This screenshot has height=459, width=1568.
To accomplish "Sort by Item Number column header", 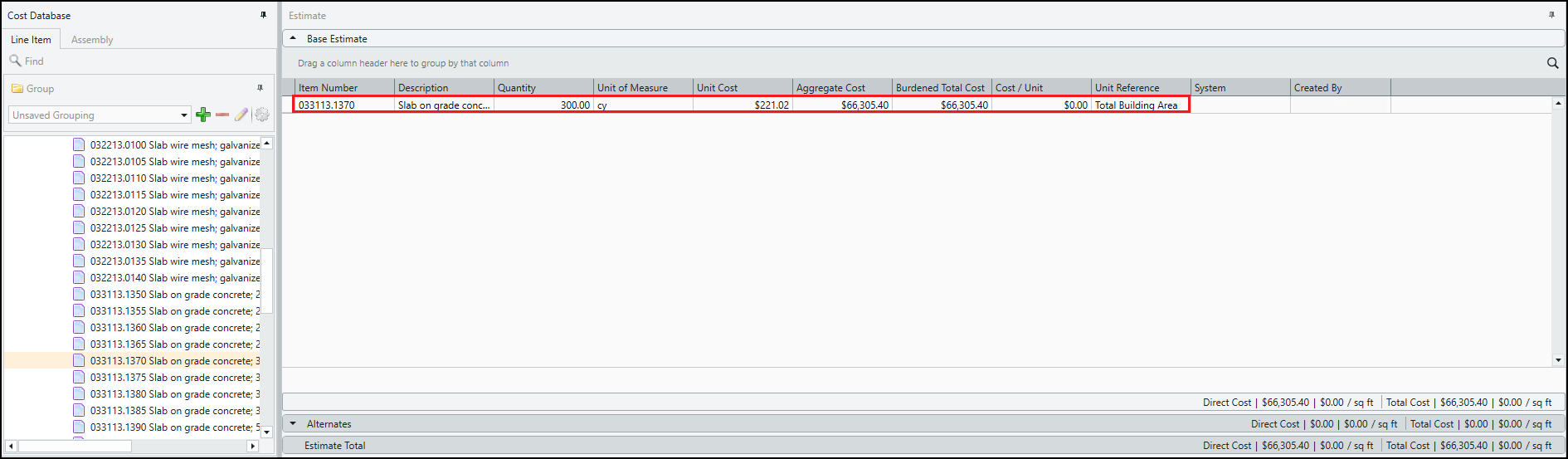I will point(344,87).
